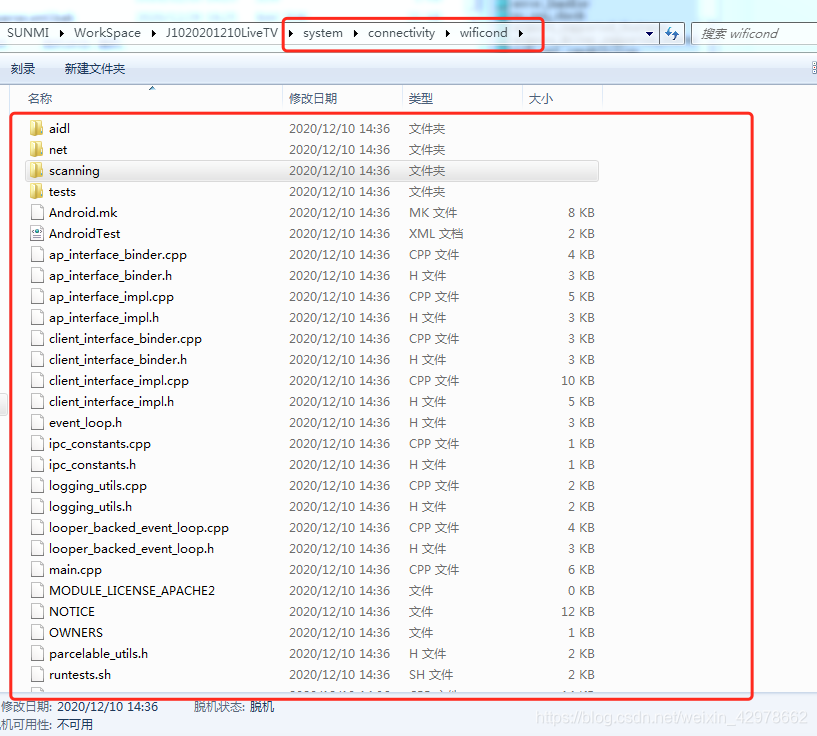Click the date cell of main.cpp row

coord(340,569)
